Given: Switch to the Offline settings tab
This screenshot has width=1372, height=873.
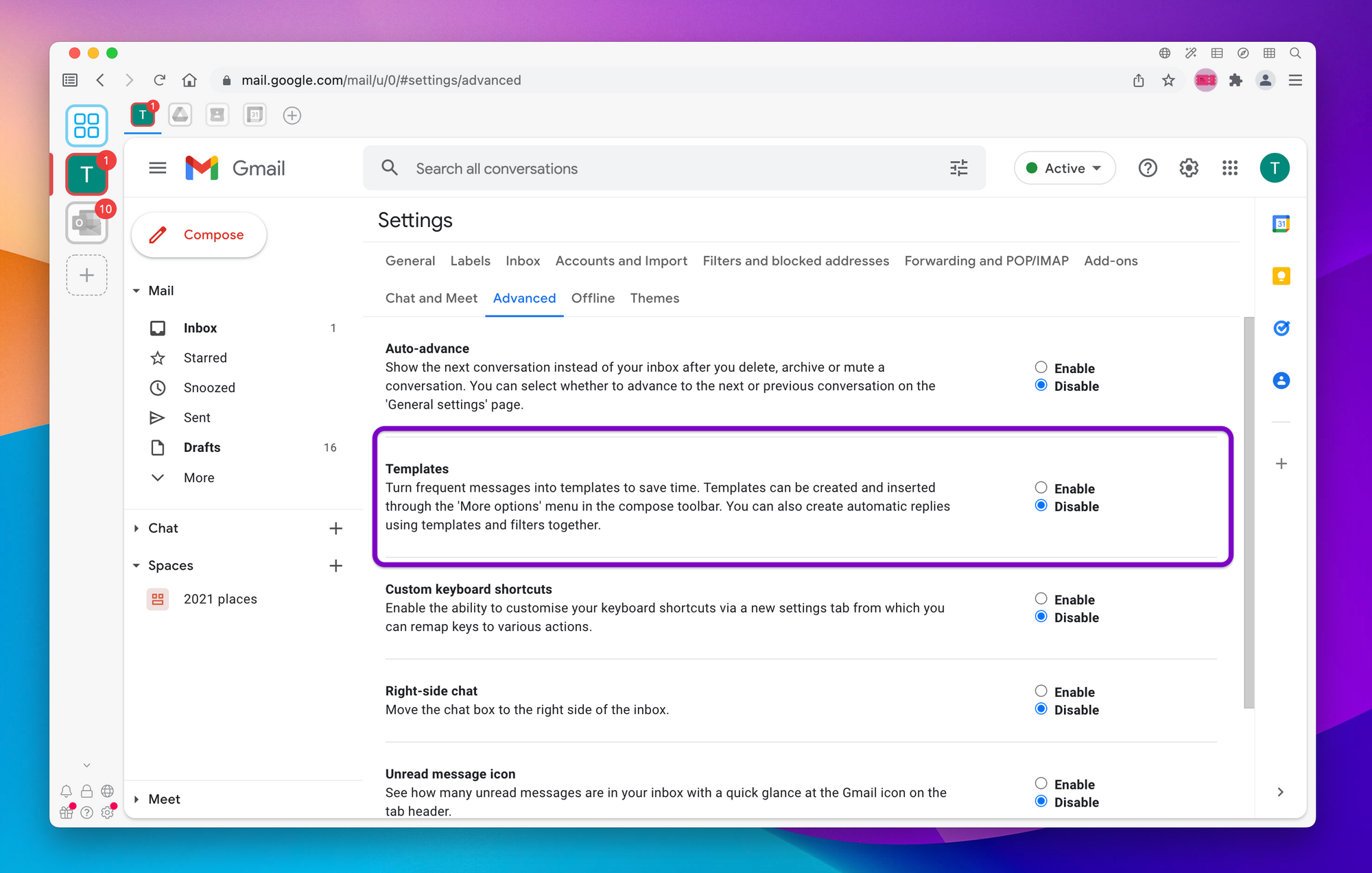Looking at the screenshot, I should 593,298.
